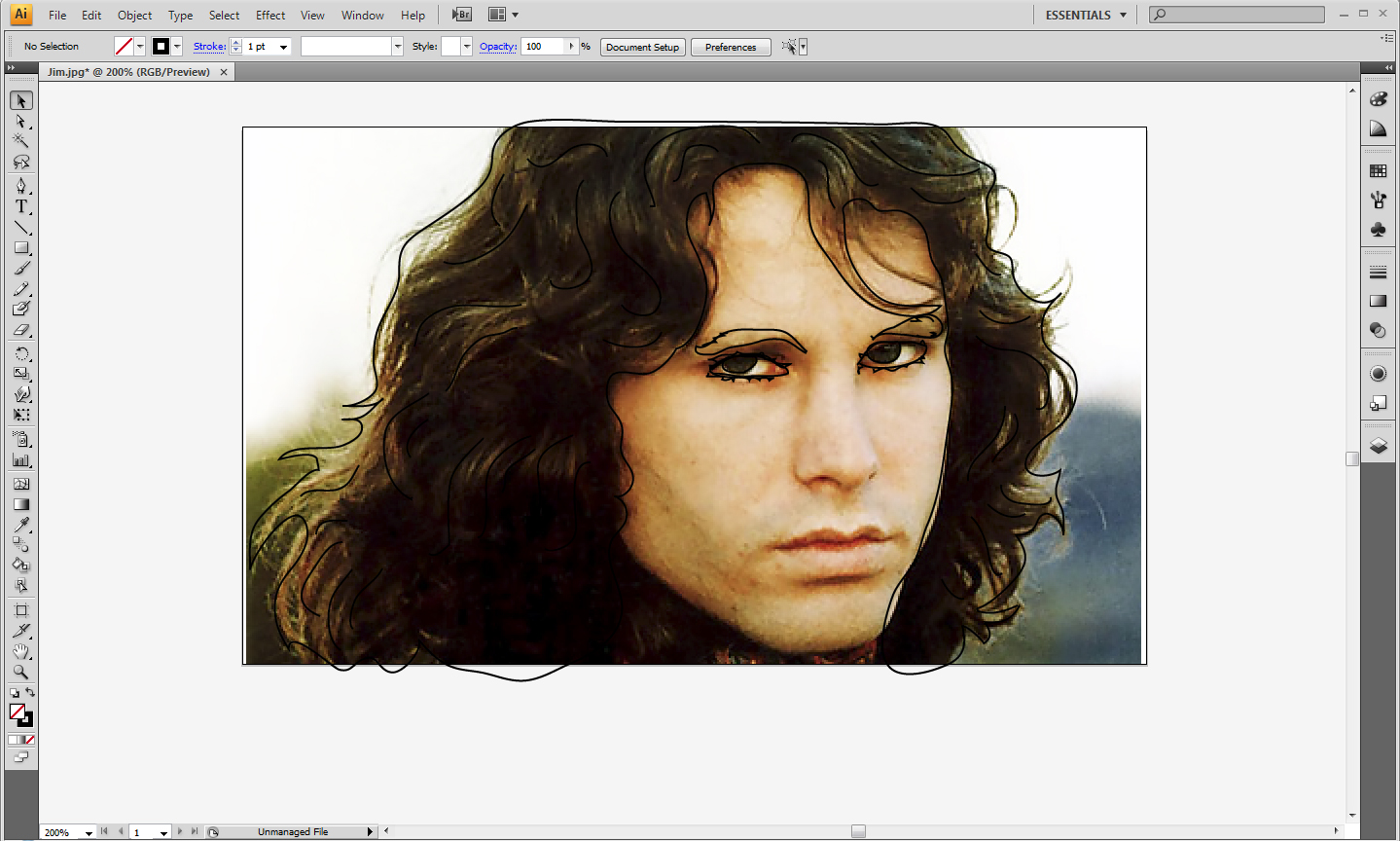Swap fill and stroke colors
The height and width of the screenshot is (841, 1400).
pyautogui.click(x=30, y=692)
